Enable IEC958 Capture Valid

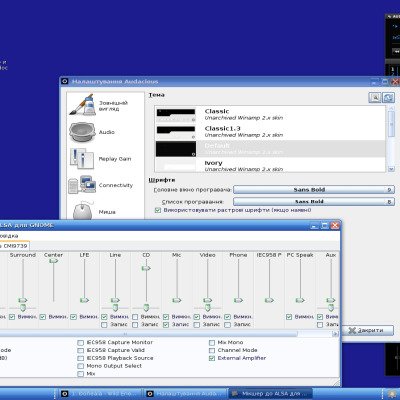(x=80, y=350)
